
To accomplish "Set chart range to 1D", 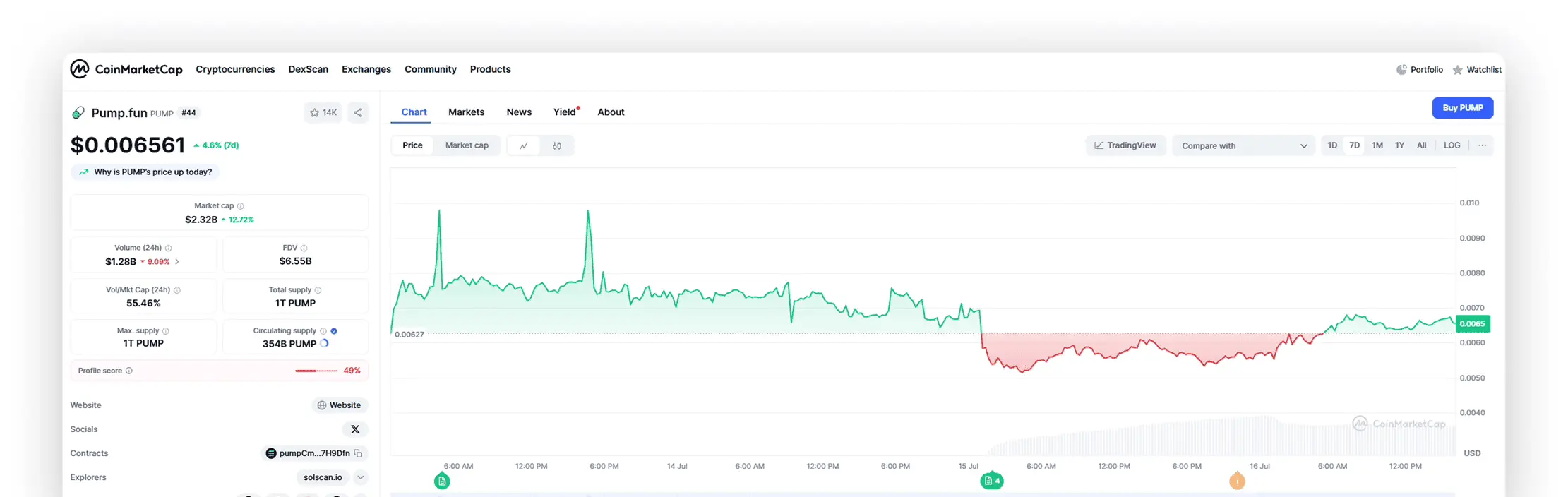I will [x=1332, y=145].
